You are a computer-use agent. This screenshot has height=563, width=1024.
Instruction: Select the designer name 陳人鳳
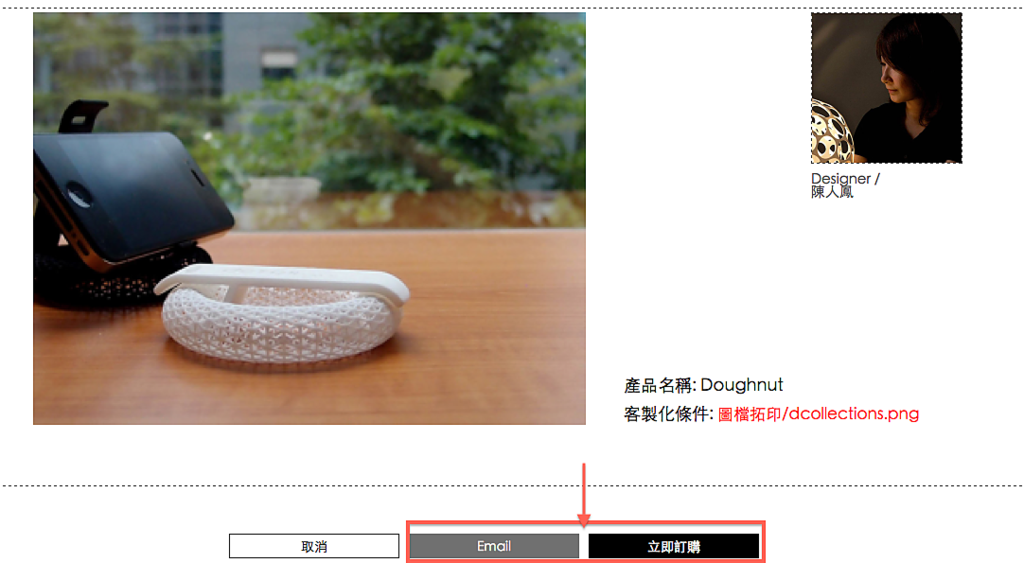832,192
